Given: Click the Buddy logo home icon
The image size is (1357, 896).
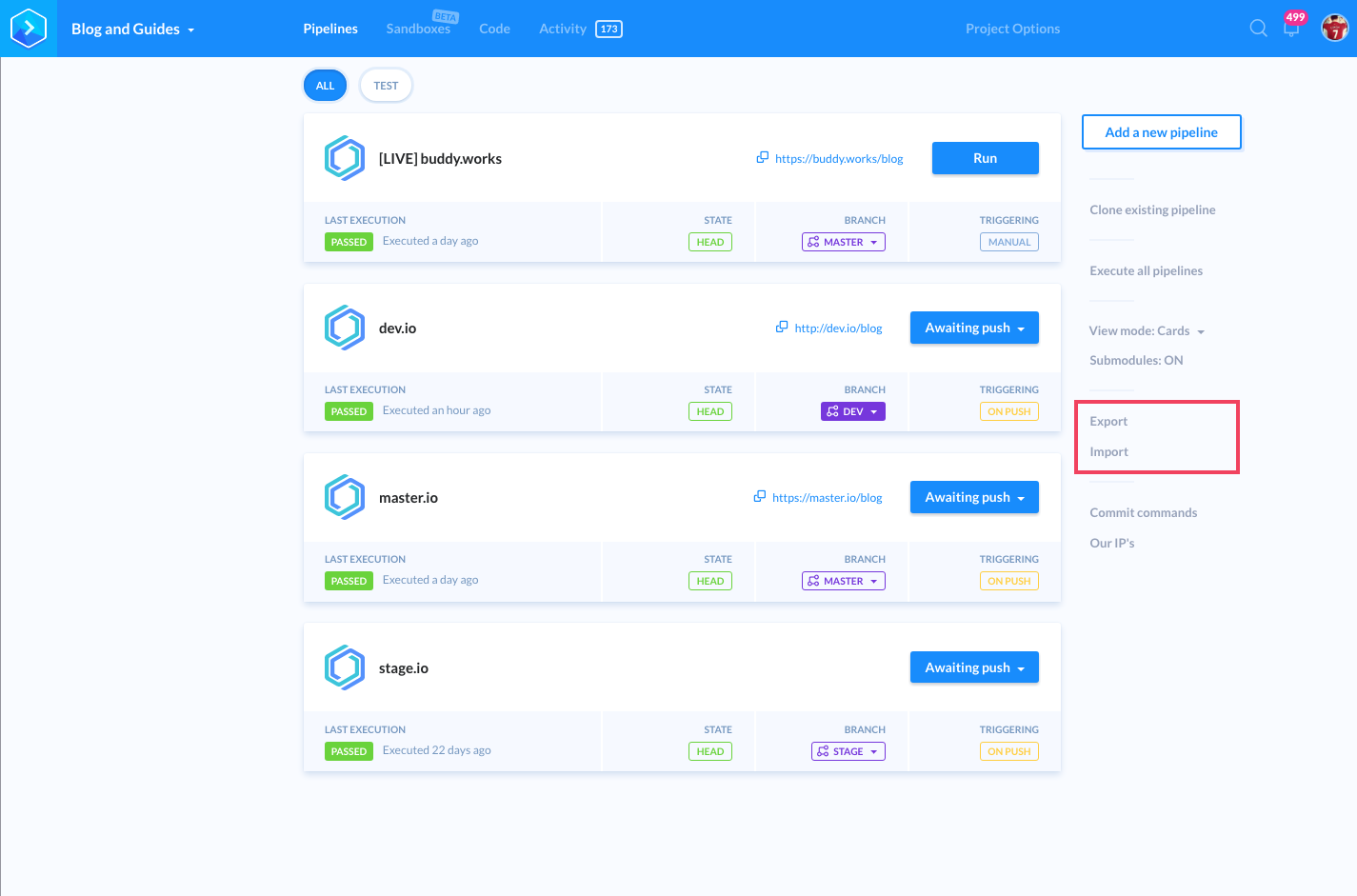Looking at the screenshot, I should 29,29.
